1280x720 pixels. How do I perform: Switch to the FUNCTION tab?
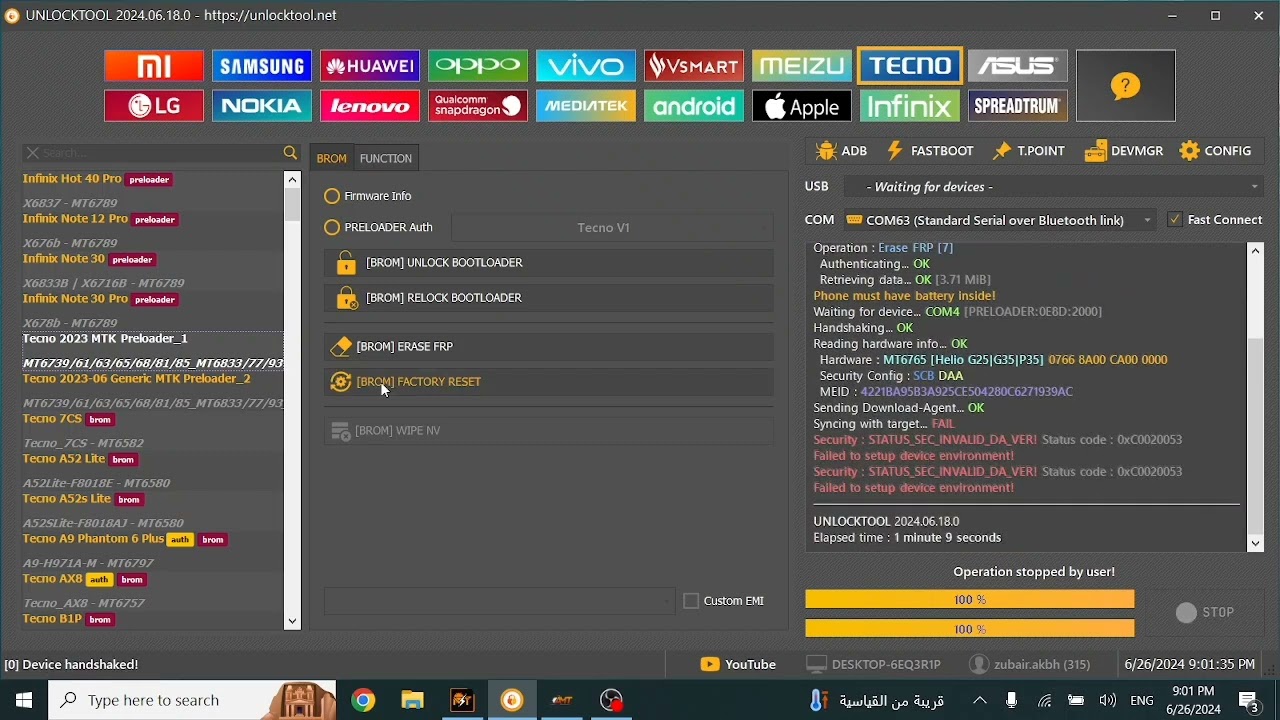(387, 159)
